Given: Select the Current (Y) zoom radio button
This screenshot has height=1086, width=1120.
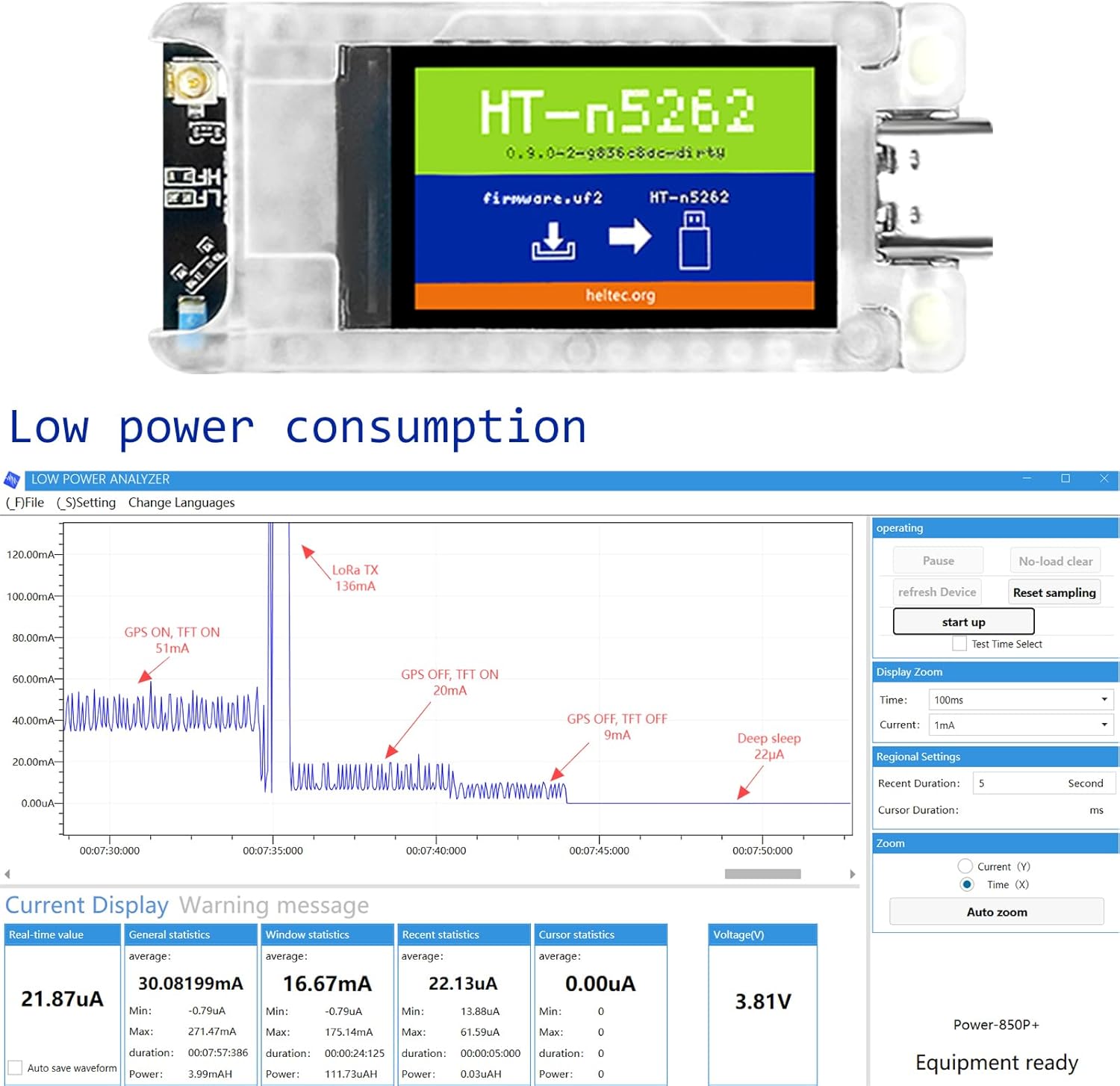Looking at the screenshot, I should (965, 866).
